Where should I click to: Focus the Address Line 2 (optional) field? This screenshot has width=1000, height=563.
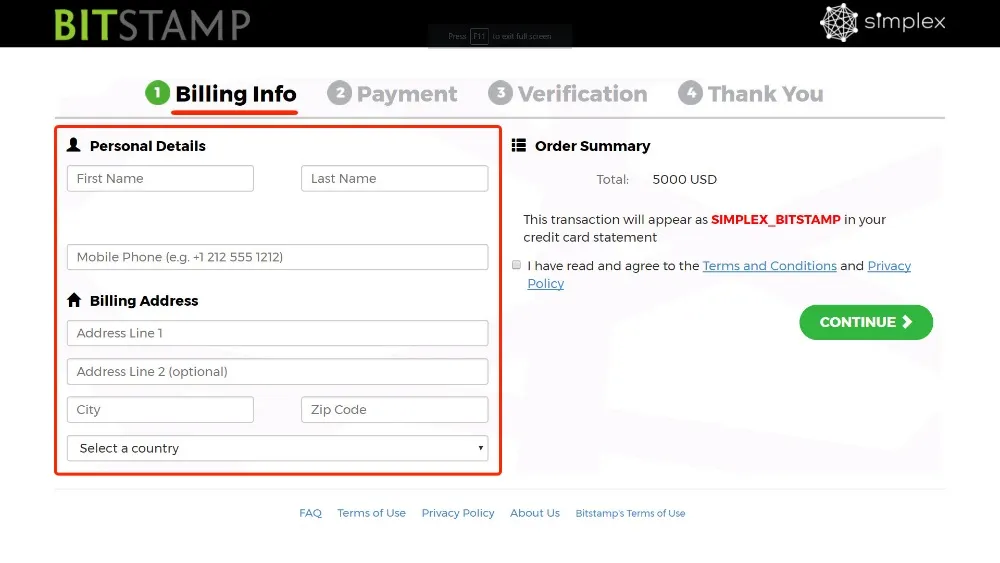coord(277,372)
